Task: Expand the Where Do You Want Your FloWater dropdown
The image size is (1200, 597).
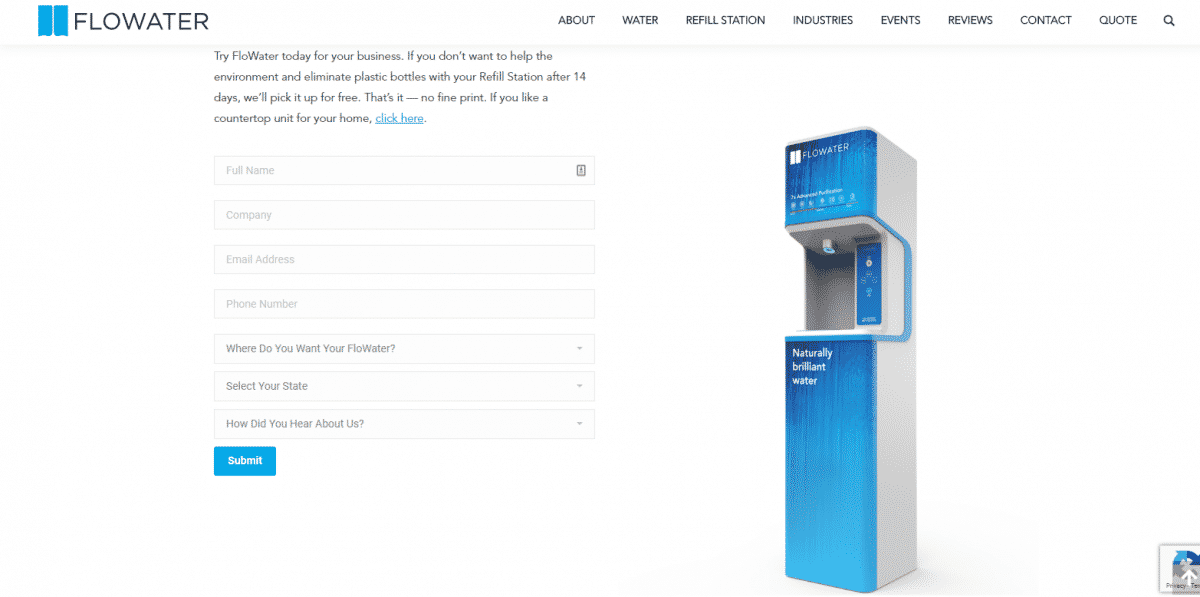Action: tap(404, 349)
